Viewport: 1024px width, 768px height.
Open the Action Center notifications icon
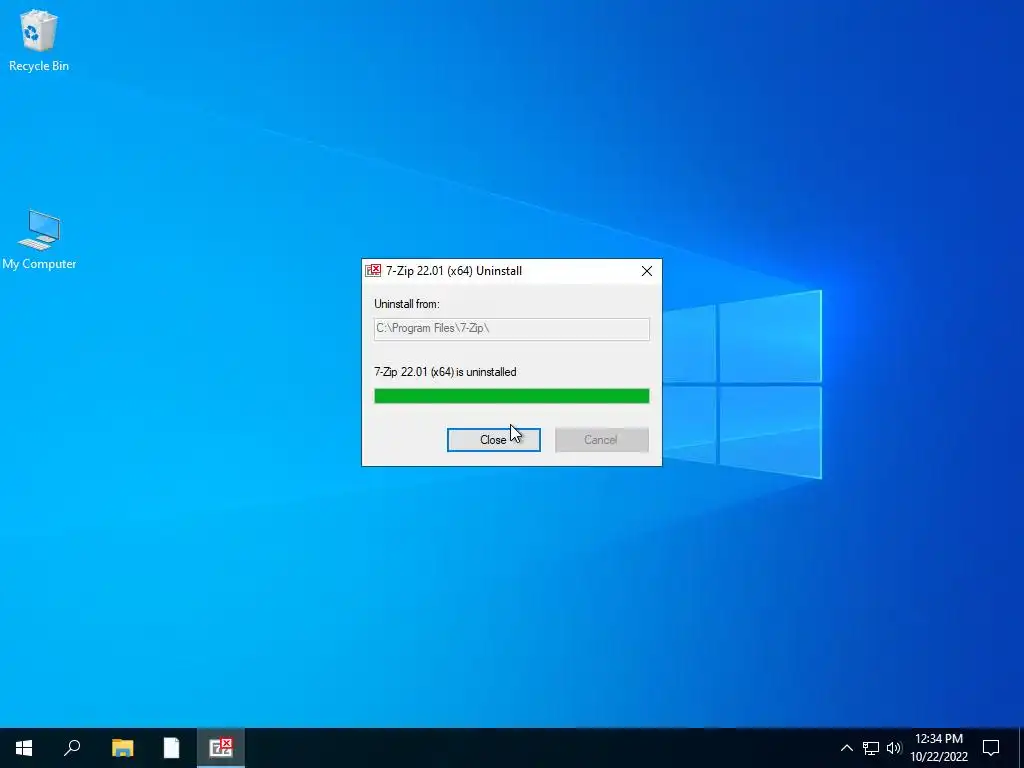click(991, 748)
